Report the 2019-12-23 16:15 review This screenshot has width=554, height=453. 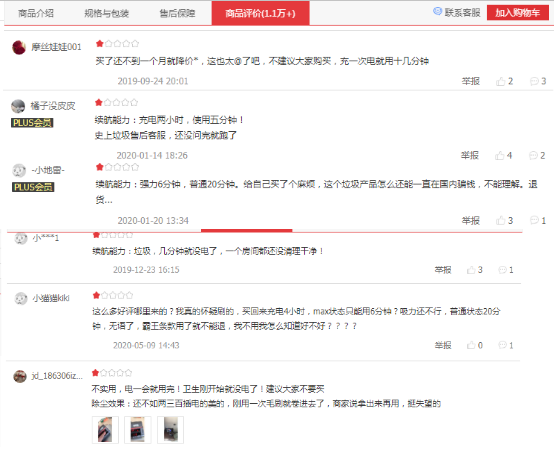[x=443, y=270]
